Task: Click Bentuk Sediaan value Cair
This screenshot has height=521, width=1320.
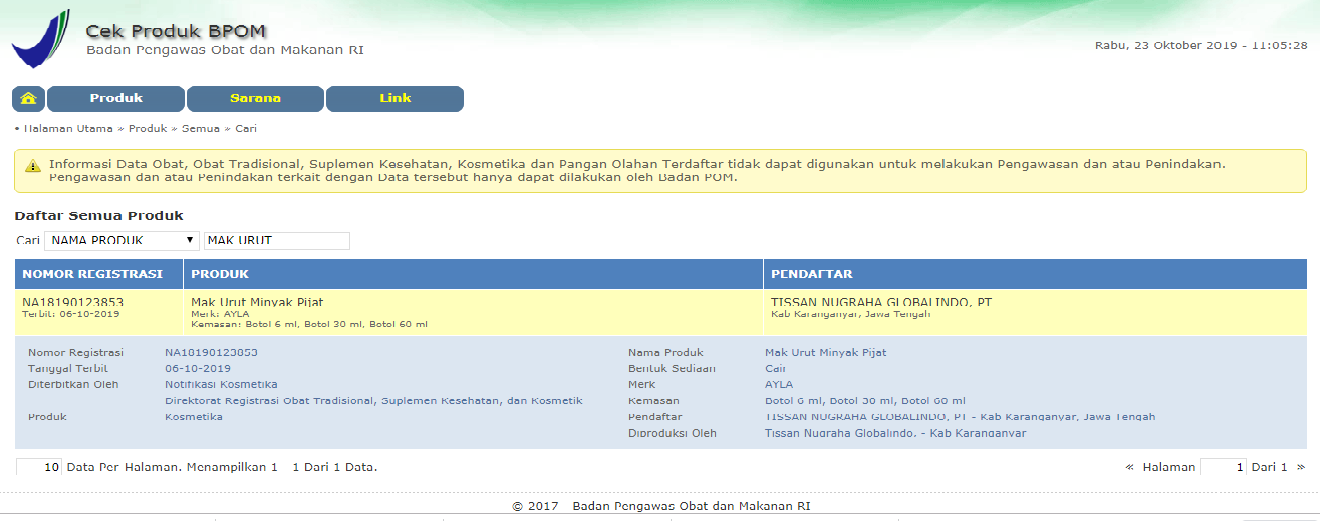Action: [776, 368]
